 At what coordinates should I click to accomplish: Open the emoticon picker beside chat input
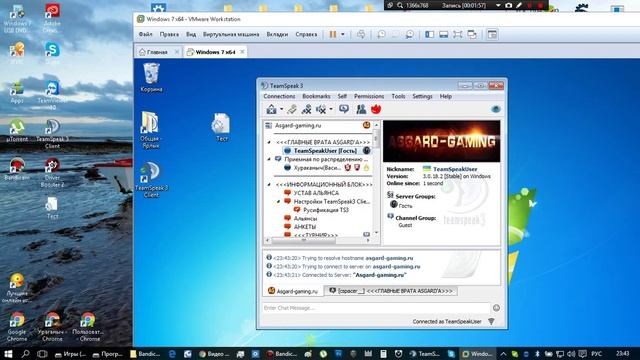click(x=496, y=308)
